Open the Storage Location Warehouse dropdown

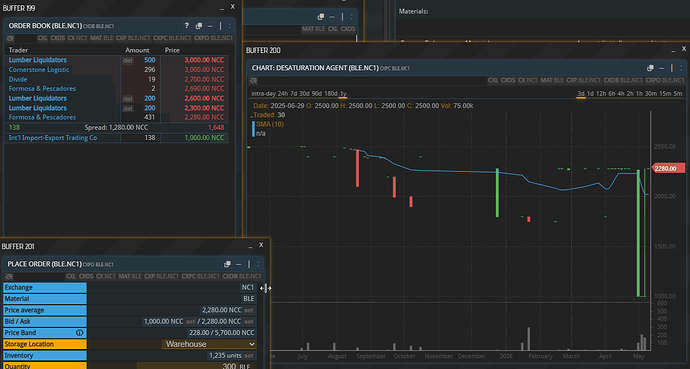coord(210,344)
